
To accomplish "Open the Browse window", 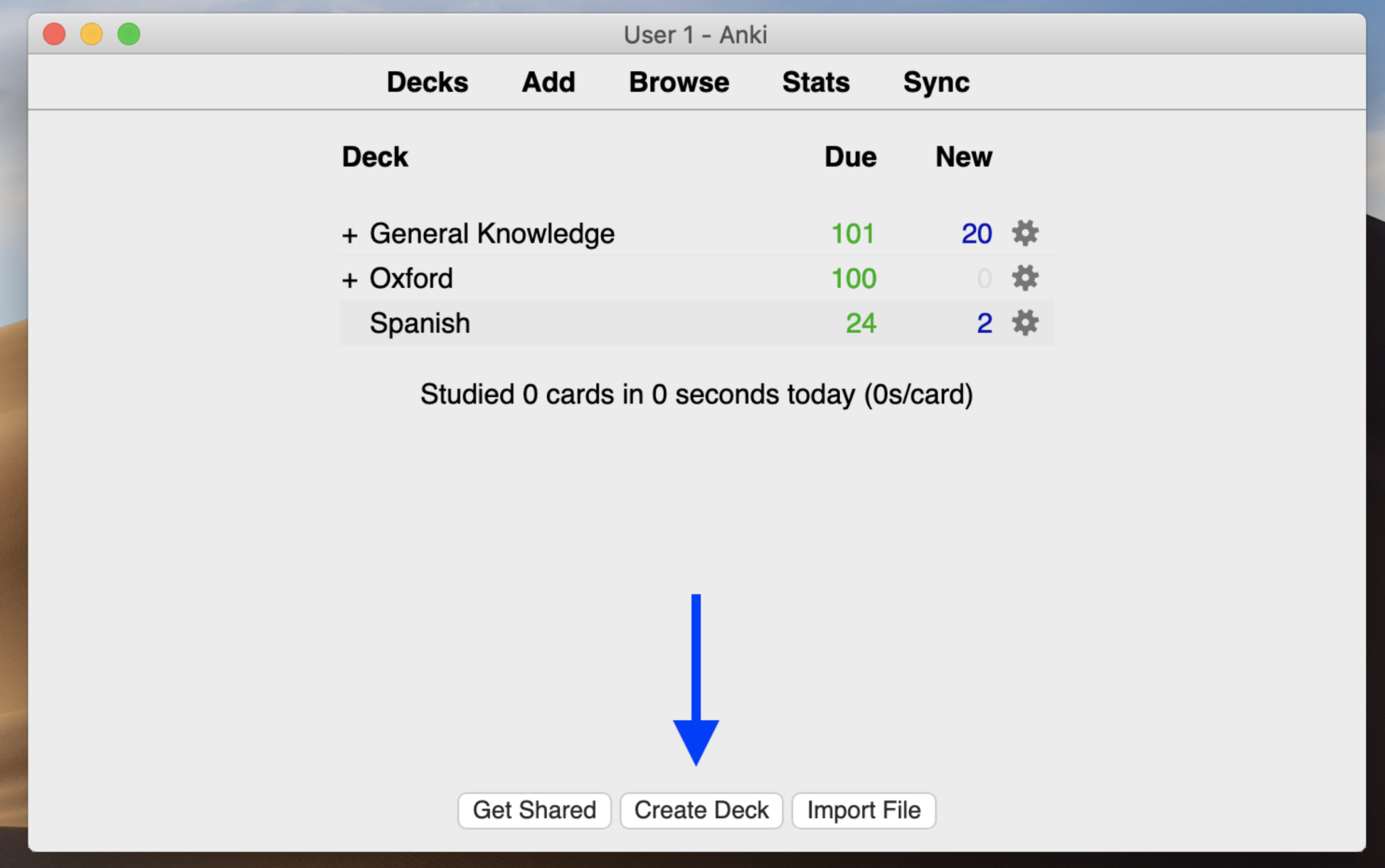I will click(x=678, y=82).
